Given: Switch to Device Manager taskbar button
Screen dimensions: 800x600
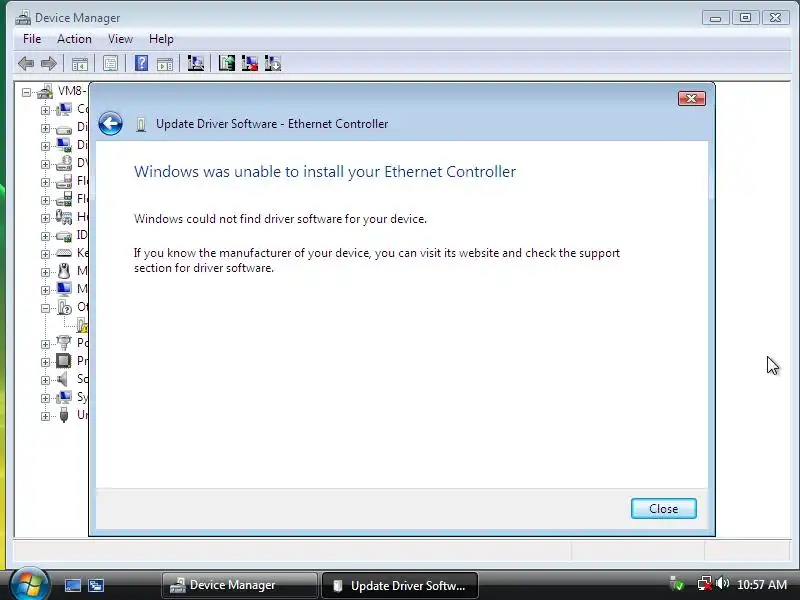Looking at the screenshot, I should pos(240,585).
